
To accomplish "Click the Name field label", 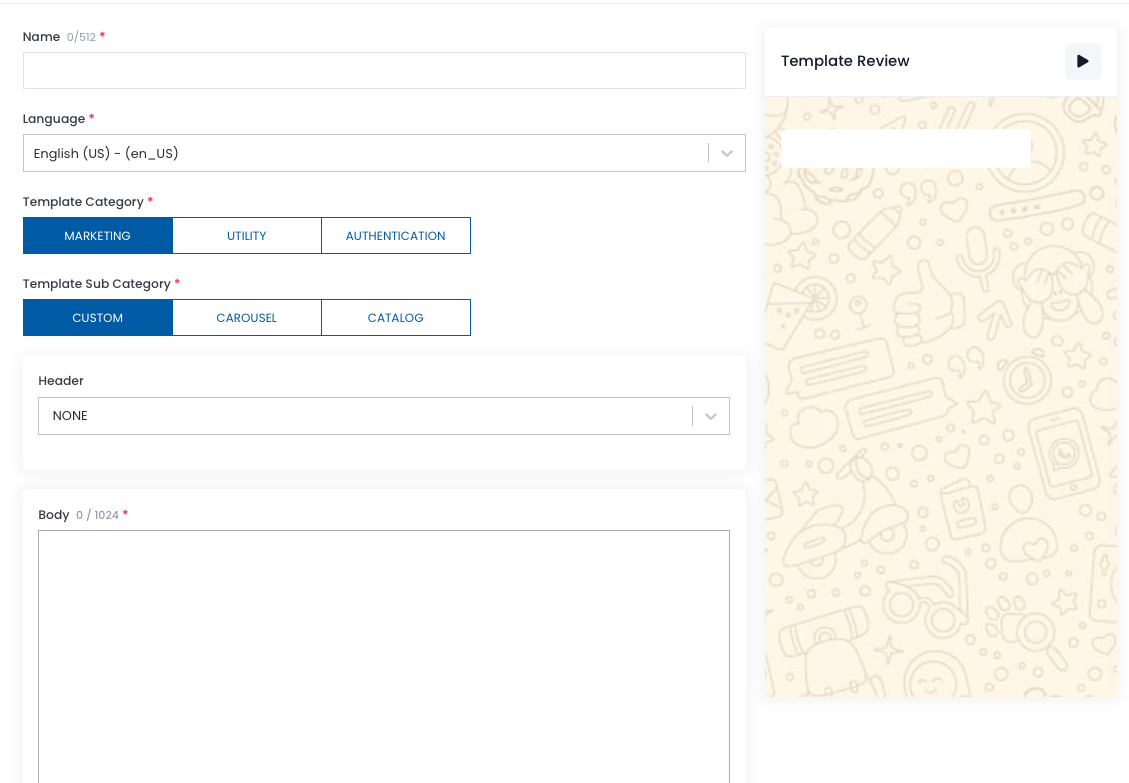I will pyautogui.click(x=41, y=37).
